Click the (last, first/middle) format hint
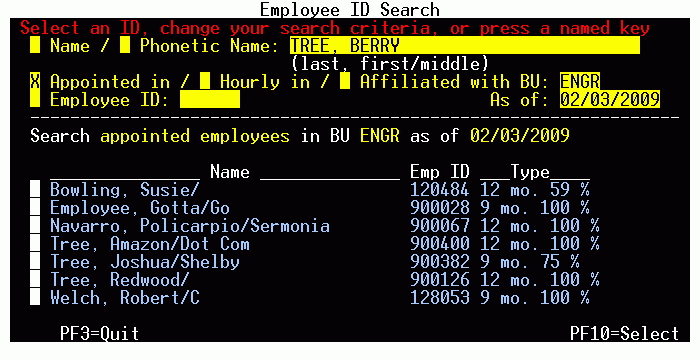Viewport: 700px width, 360px height. [x=390, y=63]
